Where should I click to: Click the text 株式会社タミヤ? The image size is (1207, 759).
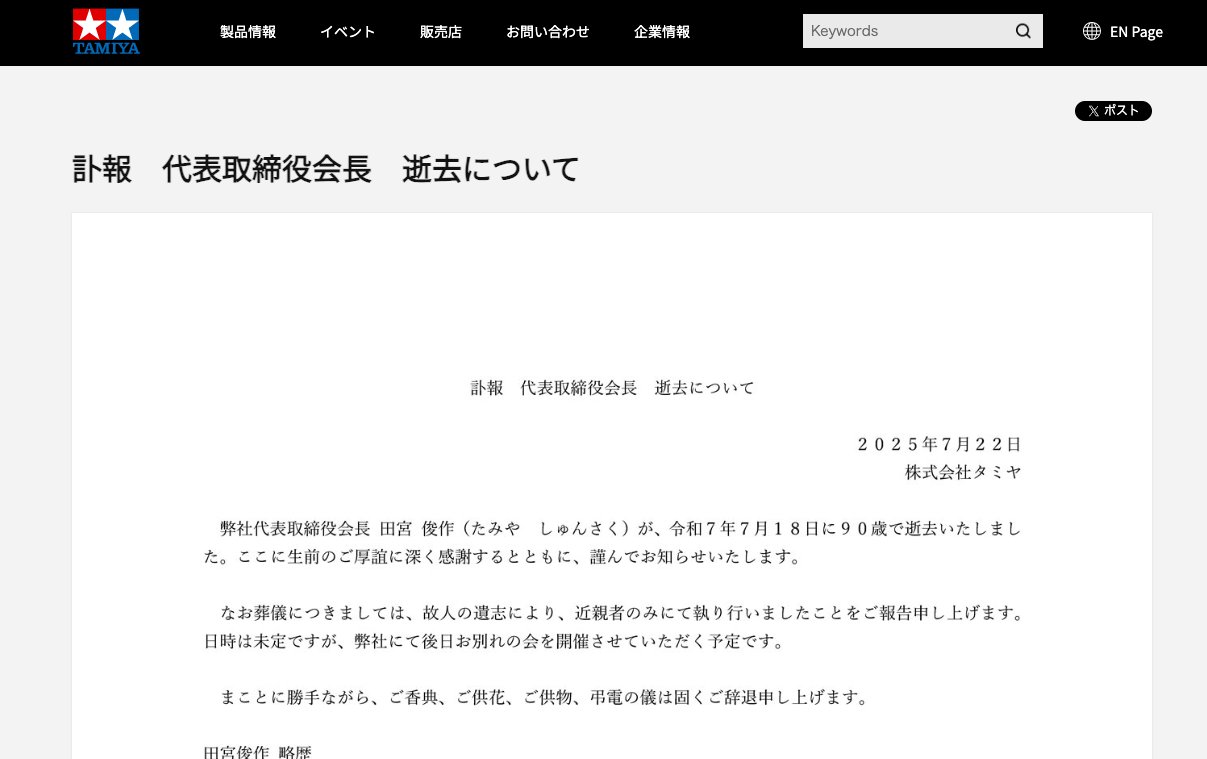click(x=964, y=472)
